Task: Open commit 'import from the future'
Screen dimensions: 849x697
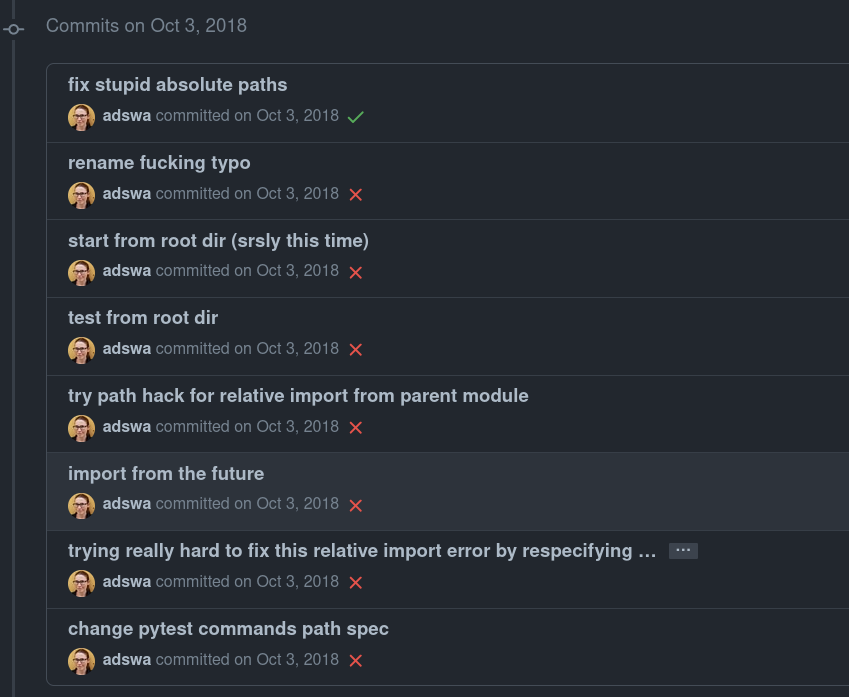Action: pos(166,474)
